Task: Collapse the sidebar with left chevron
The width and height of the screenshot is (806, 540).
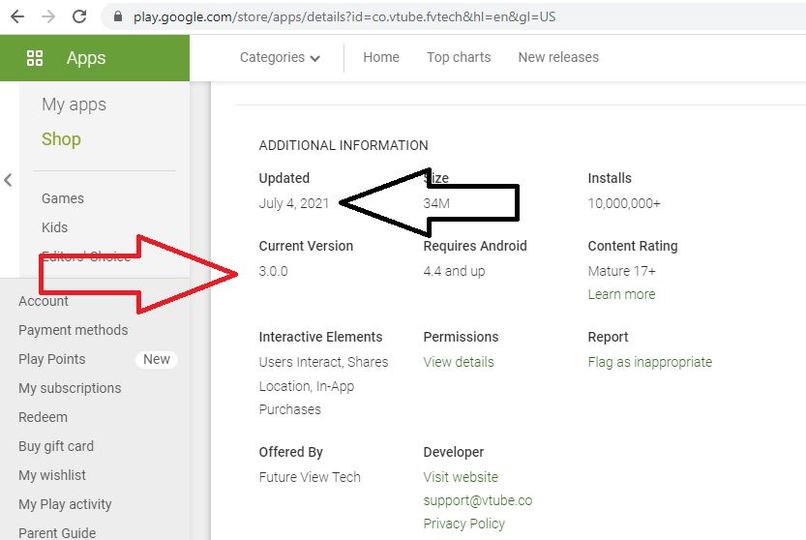Action: tap(8, 180)
